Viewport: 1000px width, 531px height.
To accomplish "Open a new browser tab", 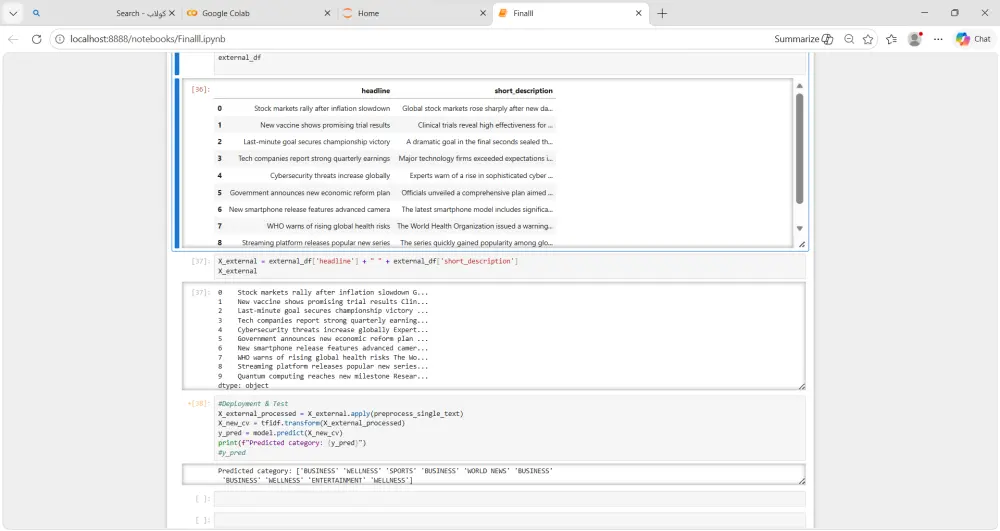I will [x=662, y=13].
